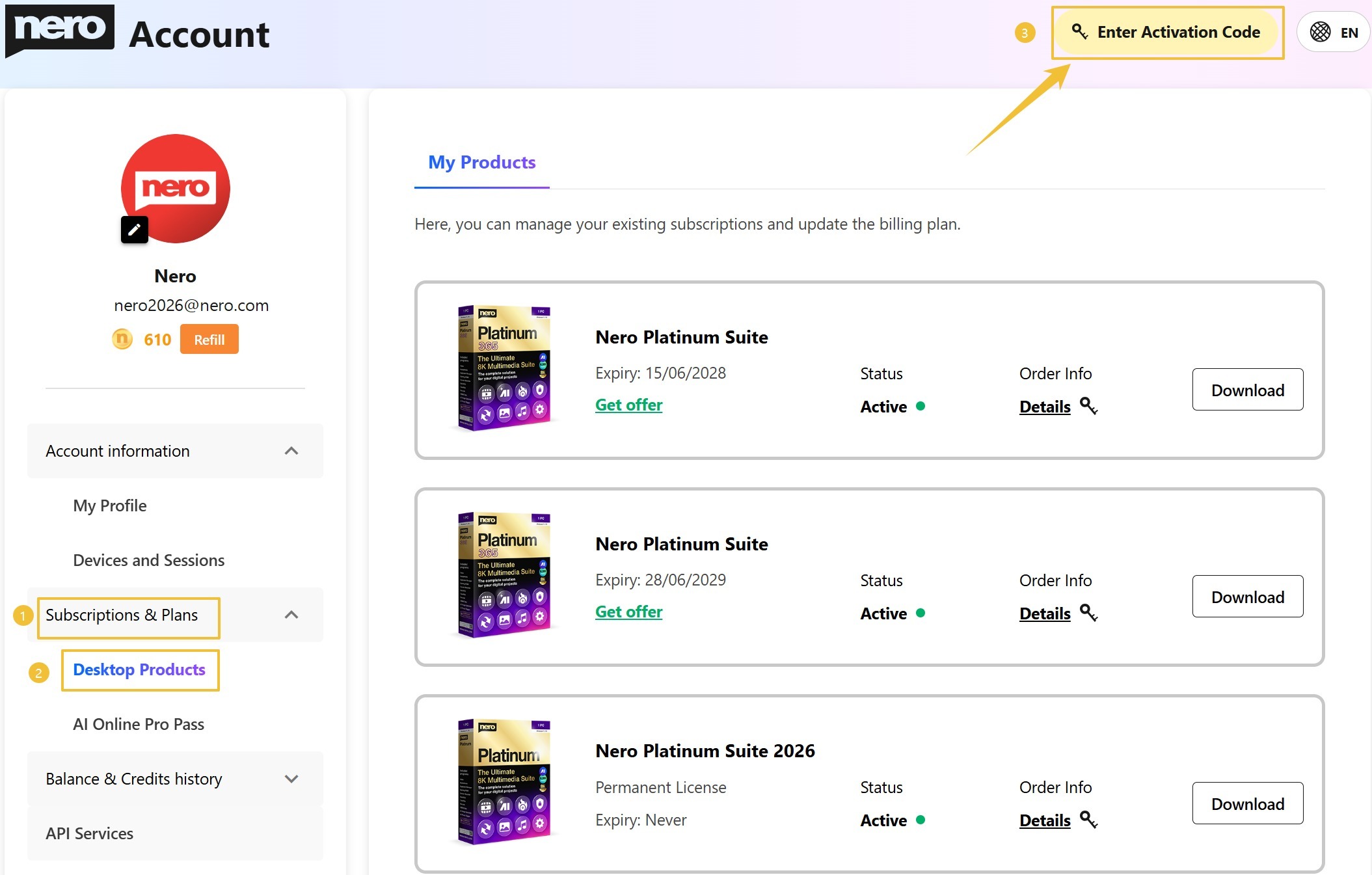1372x875 pixels.
Task: Click the Account heading in the header
Action: point(199,34)
